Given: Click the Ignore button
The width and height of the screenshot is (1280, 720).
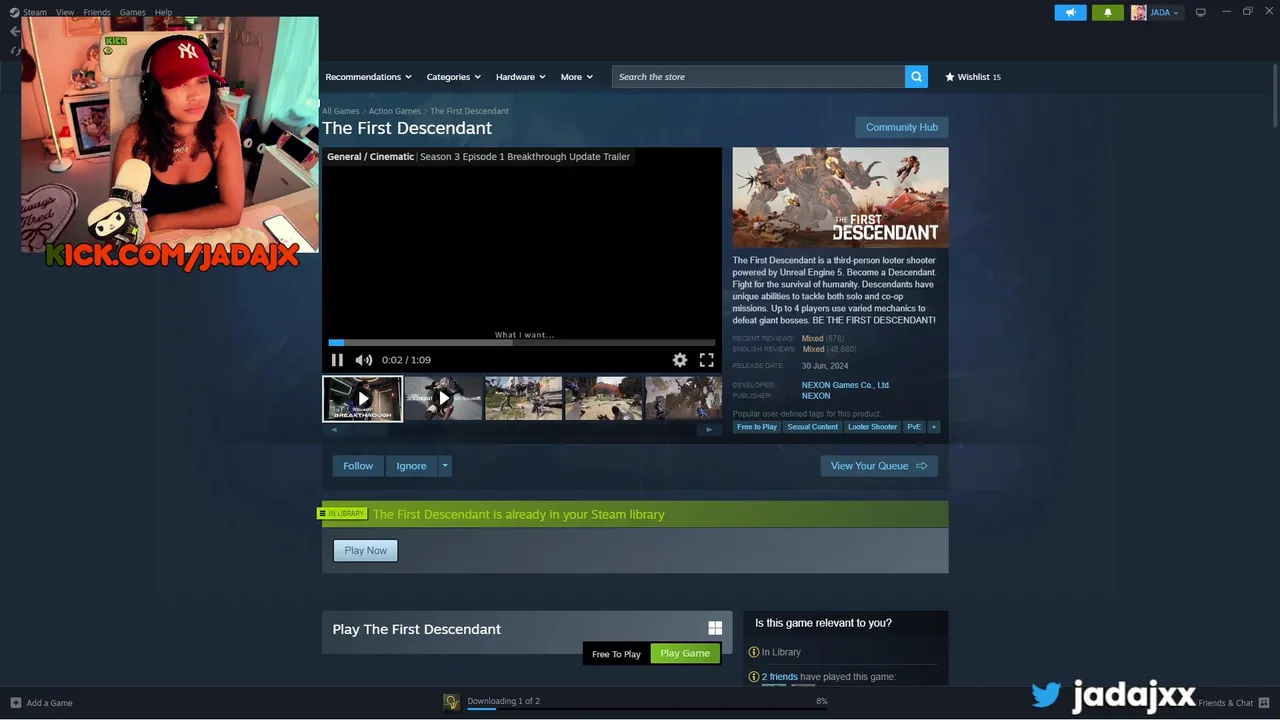Looking at the screenshot, I should [x=411, y=466].
